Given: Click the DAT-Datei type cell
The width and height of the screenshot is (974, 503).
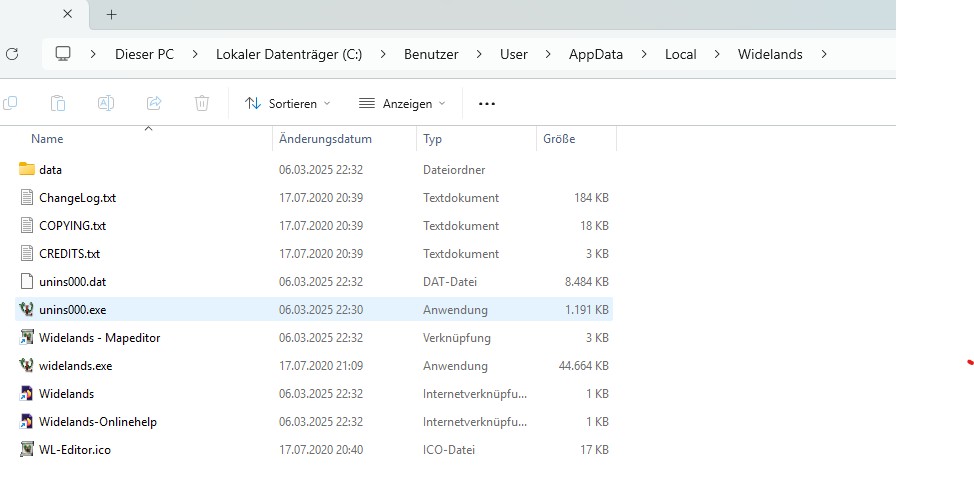Looking at the screenshot, I should 450,281.
